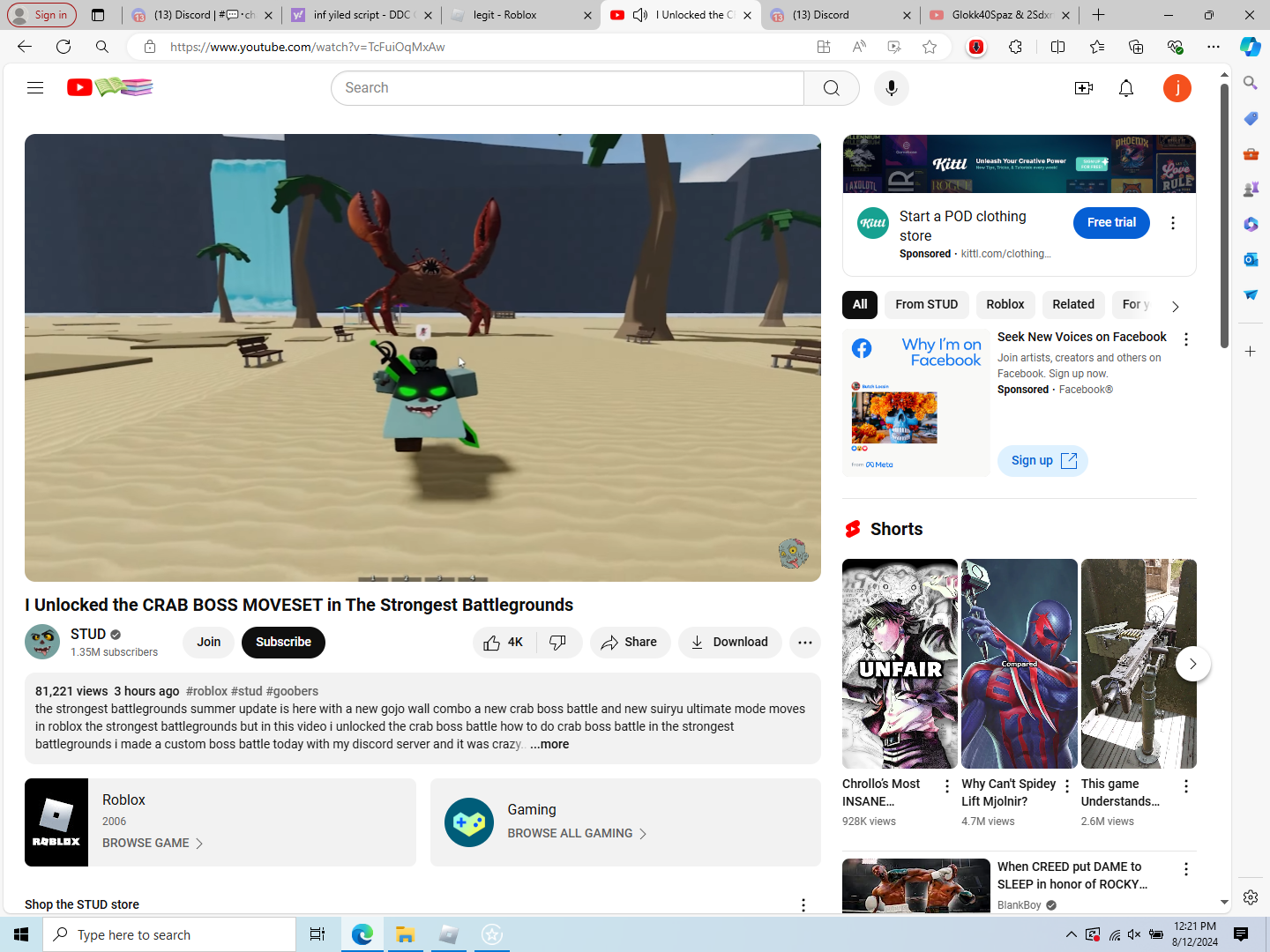This screenshot has width=1270, height=952.
Task: Go to the YouTube home logo
Action: pos(110,87)
